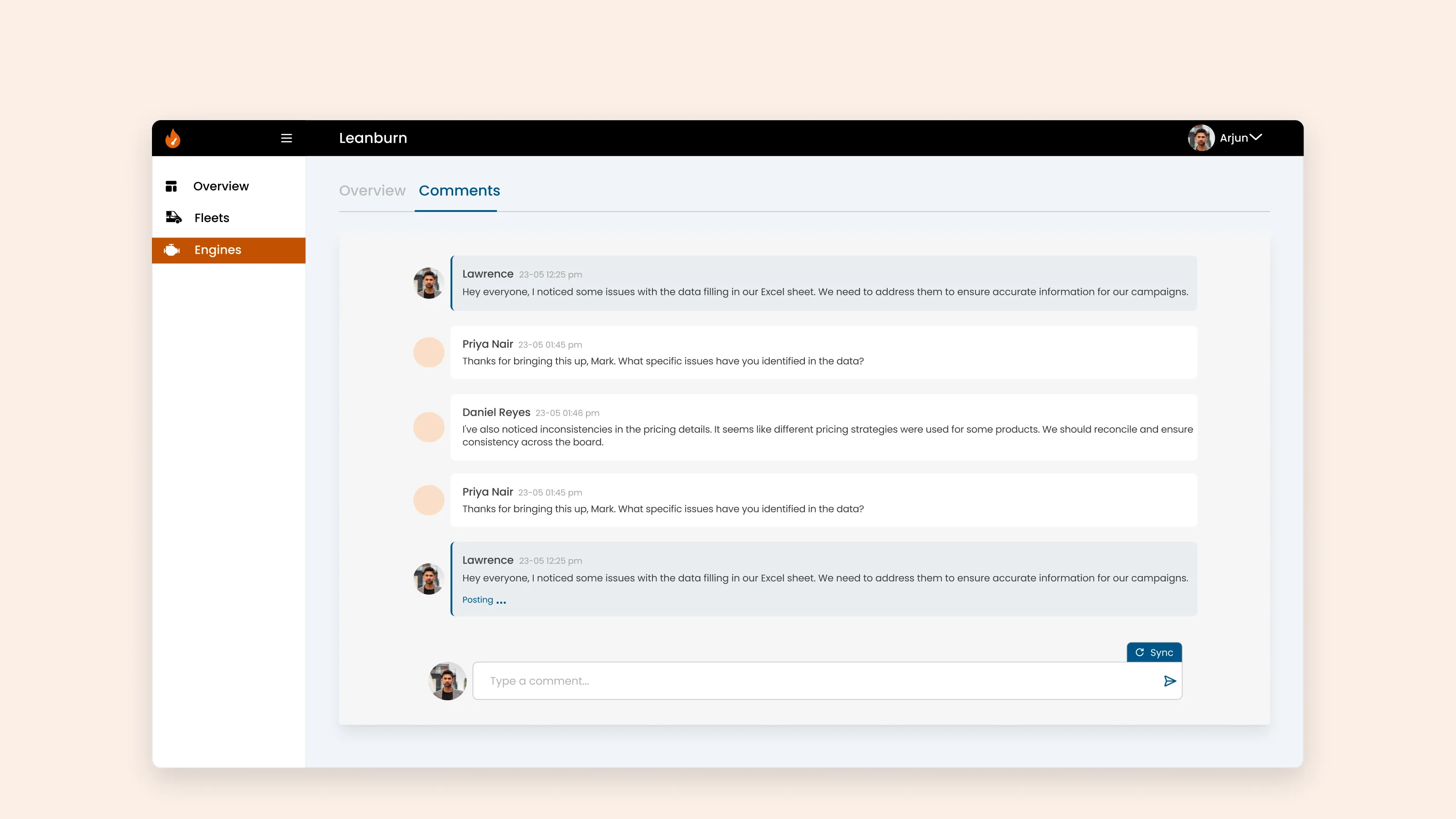Click the send arrow icon
Image resolution: width=1456 pixels, height=819 pixels.
1169,681
